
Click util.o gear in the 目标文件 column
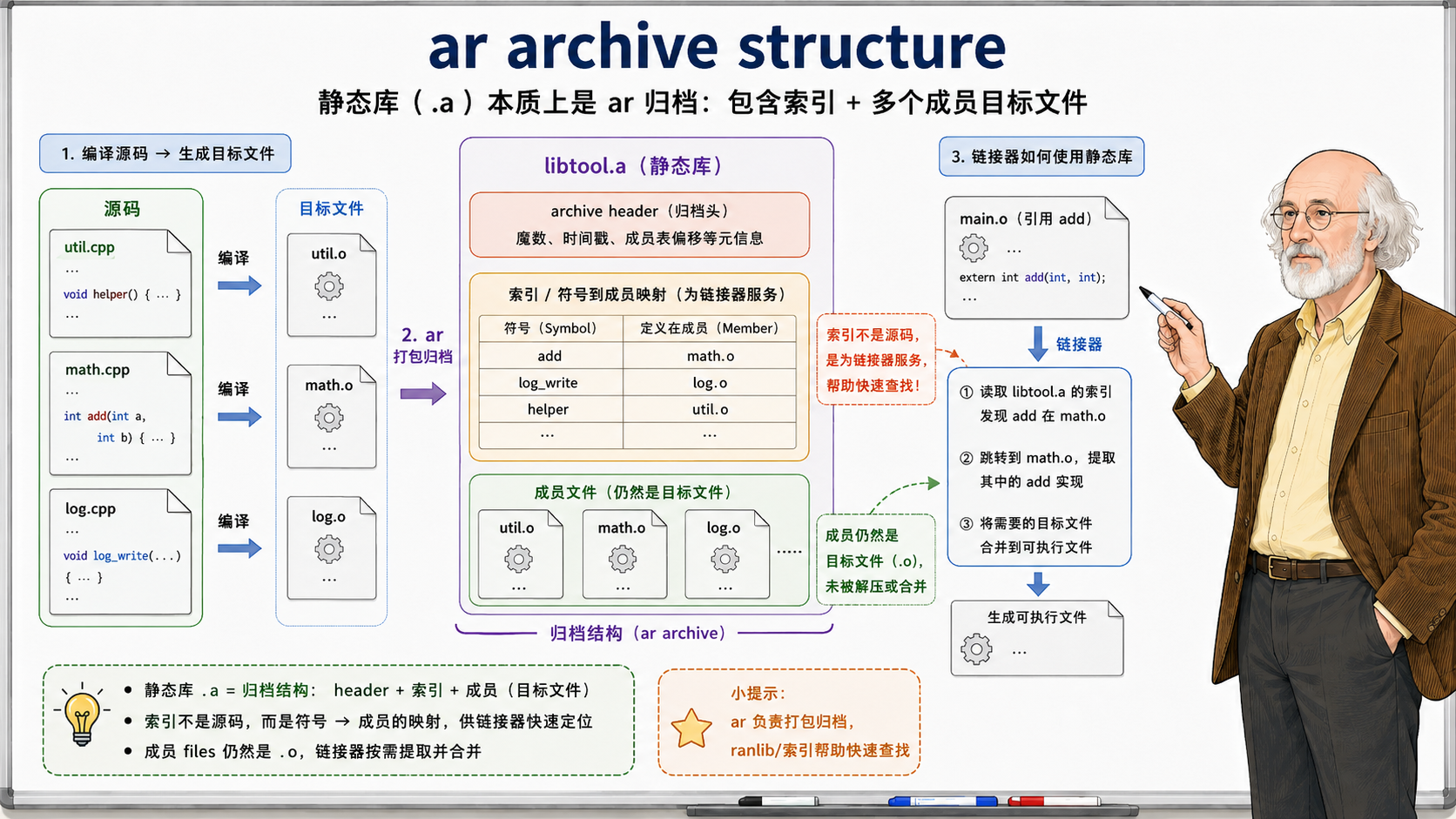coord(329,285)
